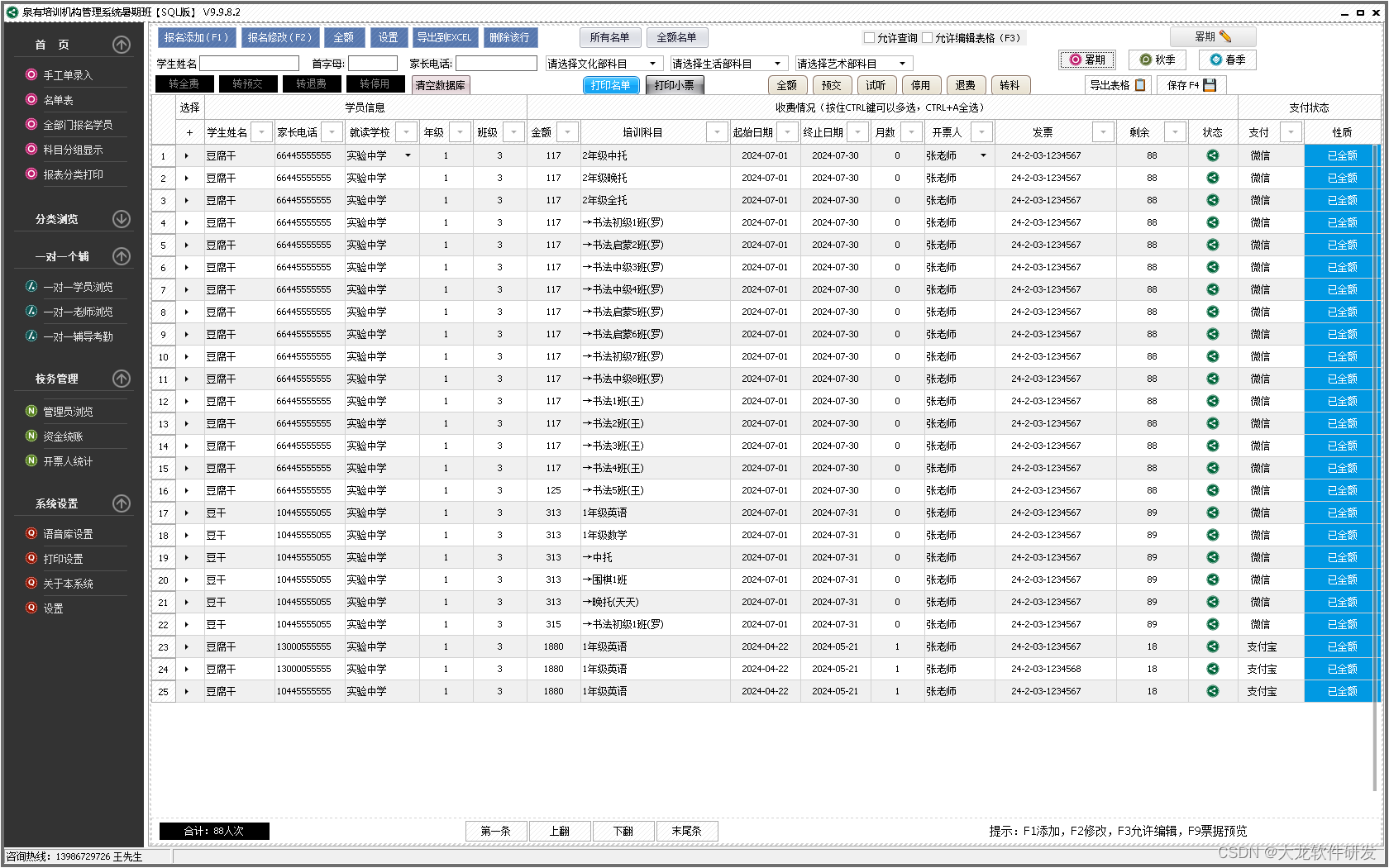
Task: Select the 春季 season toggle
Action: [x=1228, y=60]
